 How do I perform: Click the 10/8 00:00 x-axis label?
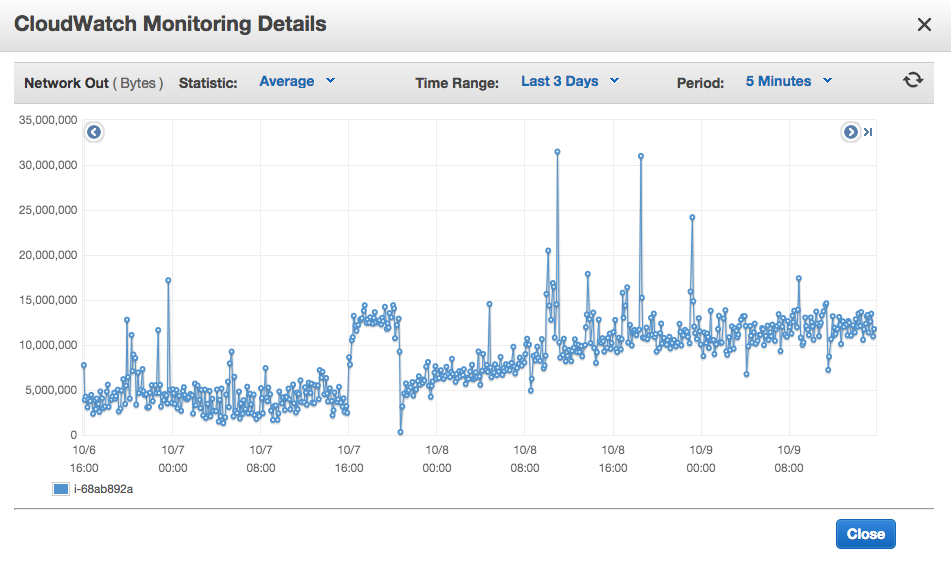[x=437, y=459]
